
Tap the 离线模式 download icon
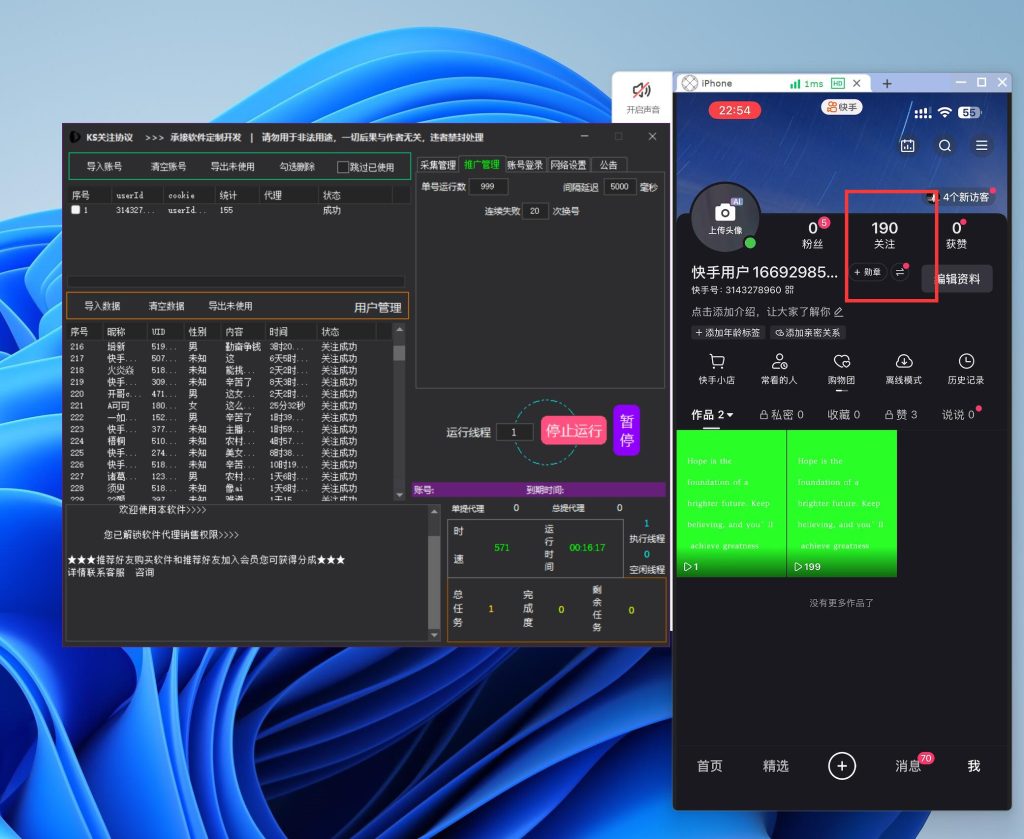point(904,362)
